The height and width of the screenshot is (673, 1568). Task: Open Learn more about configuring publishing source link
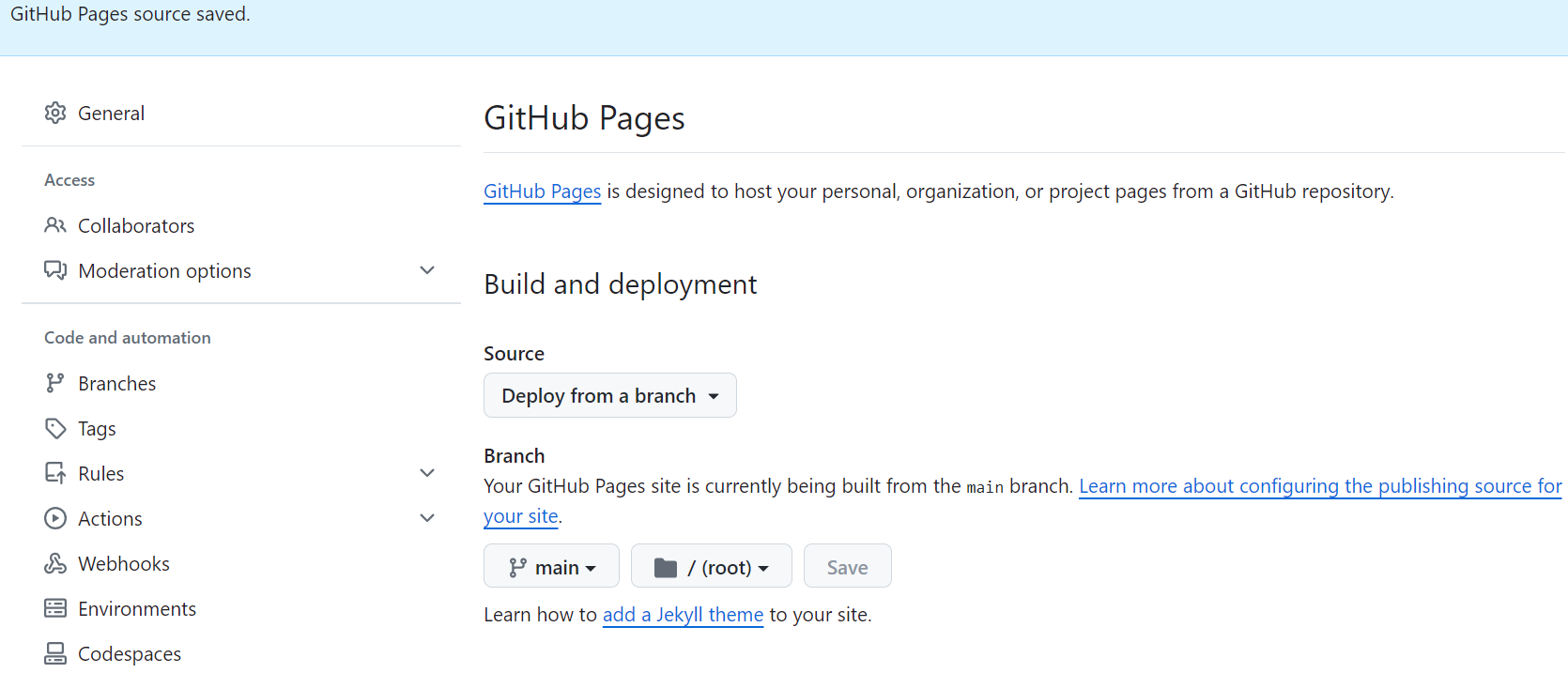[x=1320, y=486]
